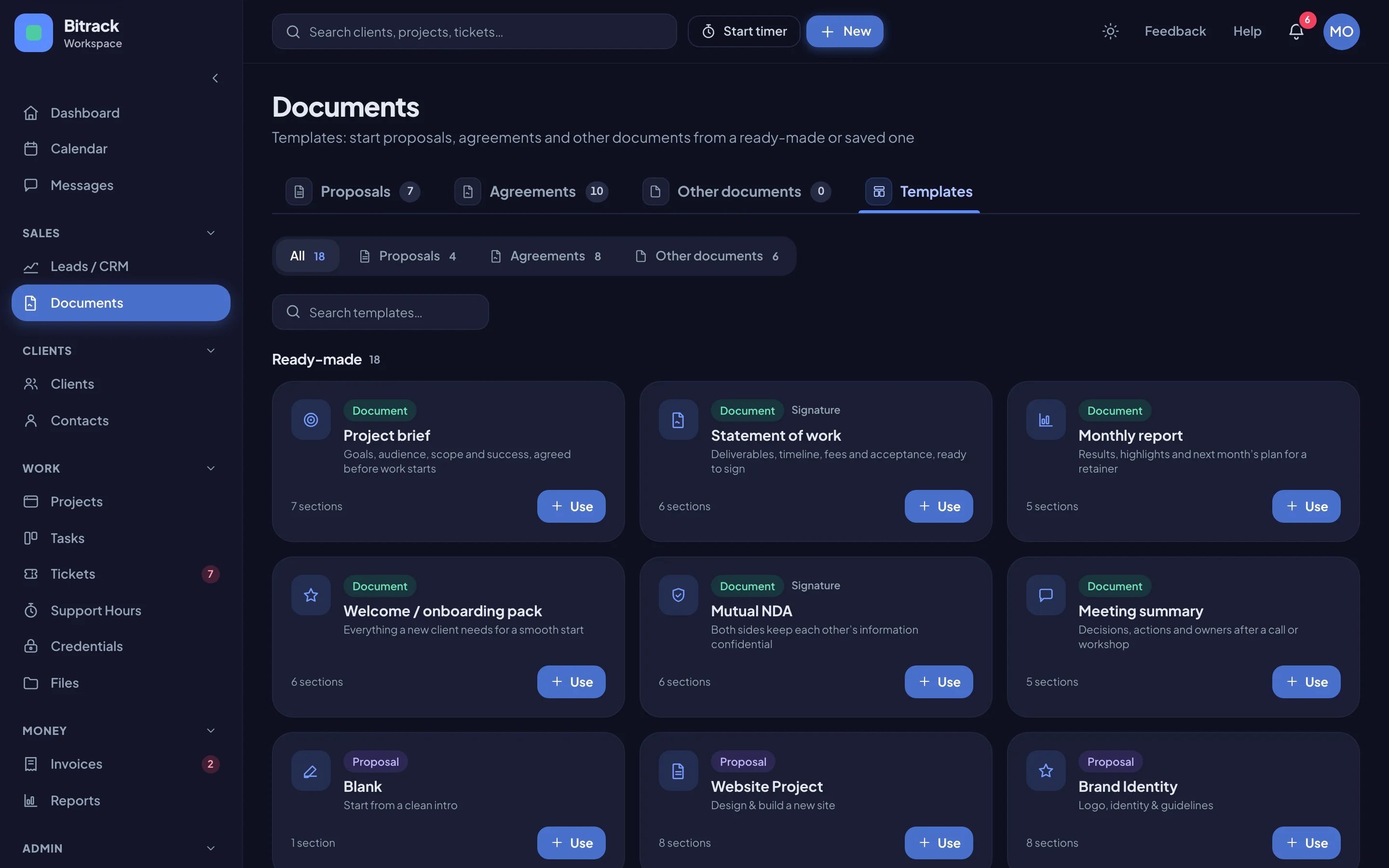Open notifications bell icon

click(x=1296, y=31)
